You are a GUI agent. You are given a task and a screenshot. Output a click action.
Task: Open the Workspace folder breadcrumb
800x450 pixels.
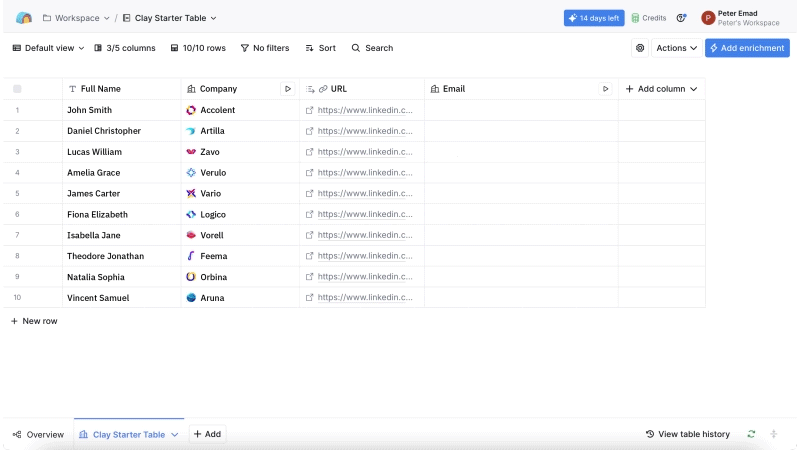76,18
